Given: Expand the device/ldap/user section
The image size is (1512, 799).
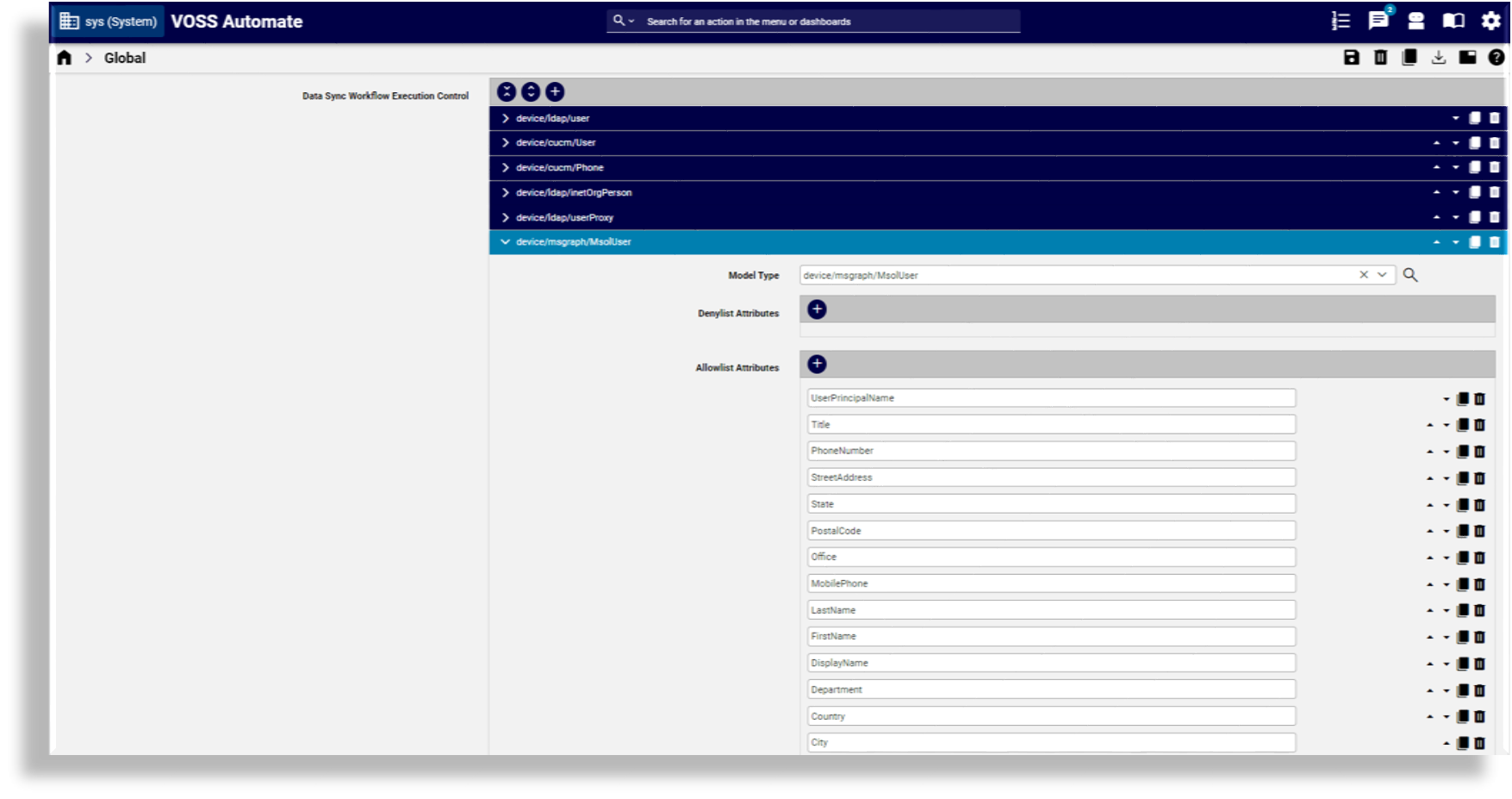Looking at the screenshot, I should coord(505,118).
